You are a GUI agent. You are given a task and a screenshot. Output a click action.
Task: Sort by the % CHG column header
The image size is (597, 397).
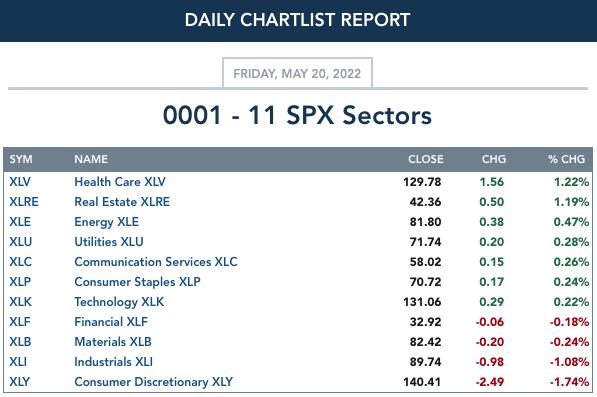pyautogui.click(x=567, y=159)
